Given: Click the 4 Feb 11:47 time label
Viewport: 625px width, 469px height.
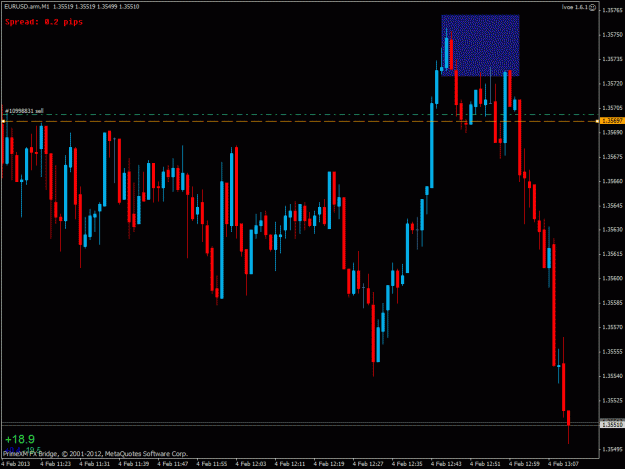Looking at the screenshot, I should pyautogui.click(x=173, y=464).
